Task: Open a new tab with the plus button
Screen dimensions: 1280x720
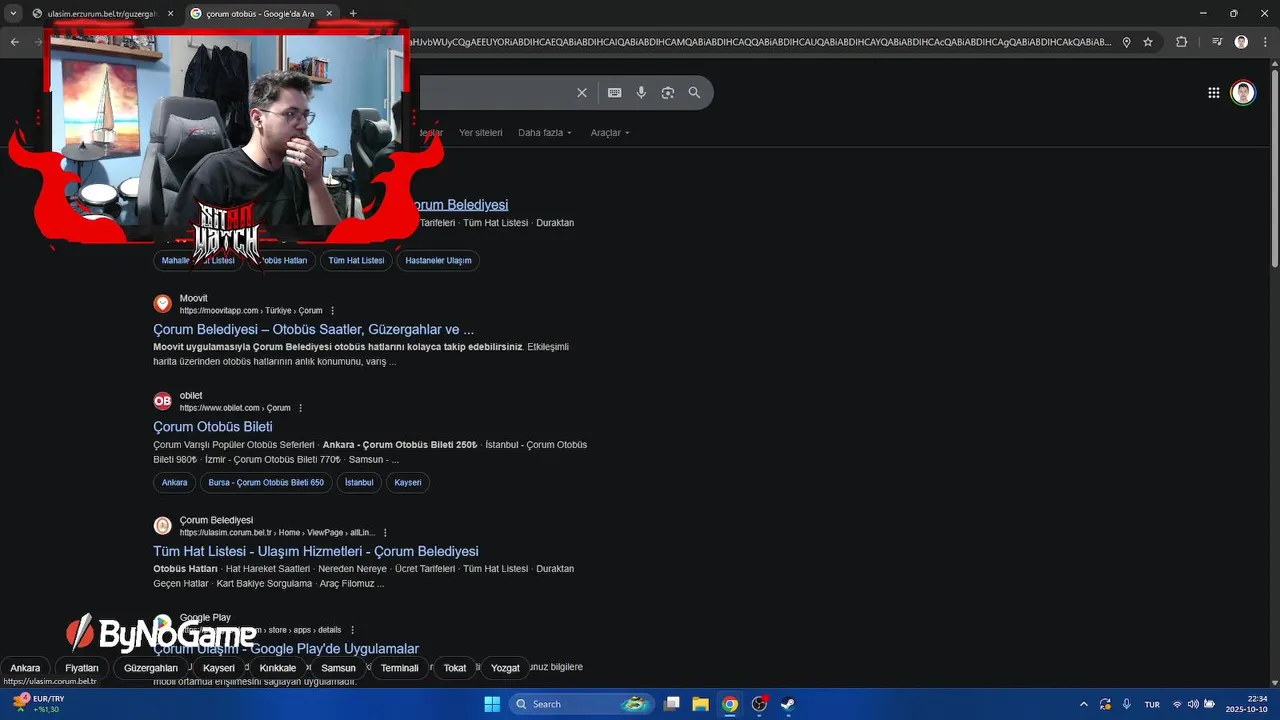Action: pyautogui.click(x=353, y=14)
